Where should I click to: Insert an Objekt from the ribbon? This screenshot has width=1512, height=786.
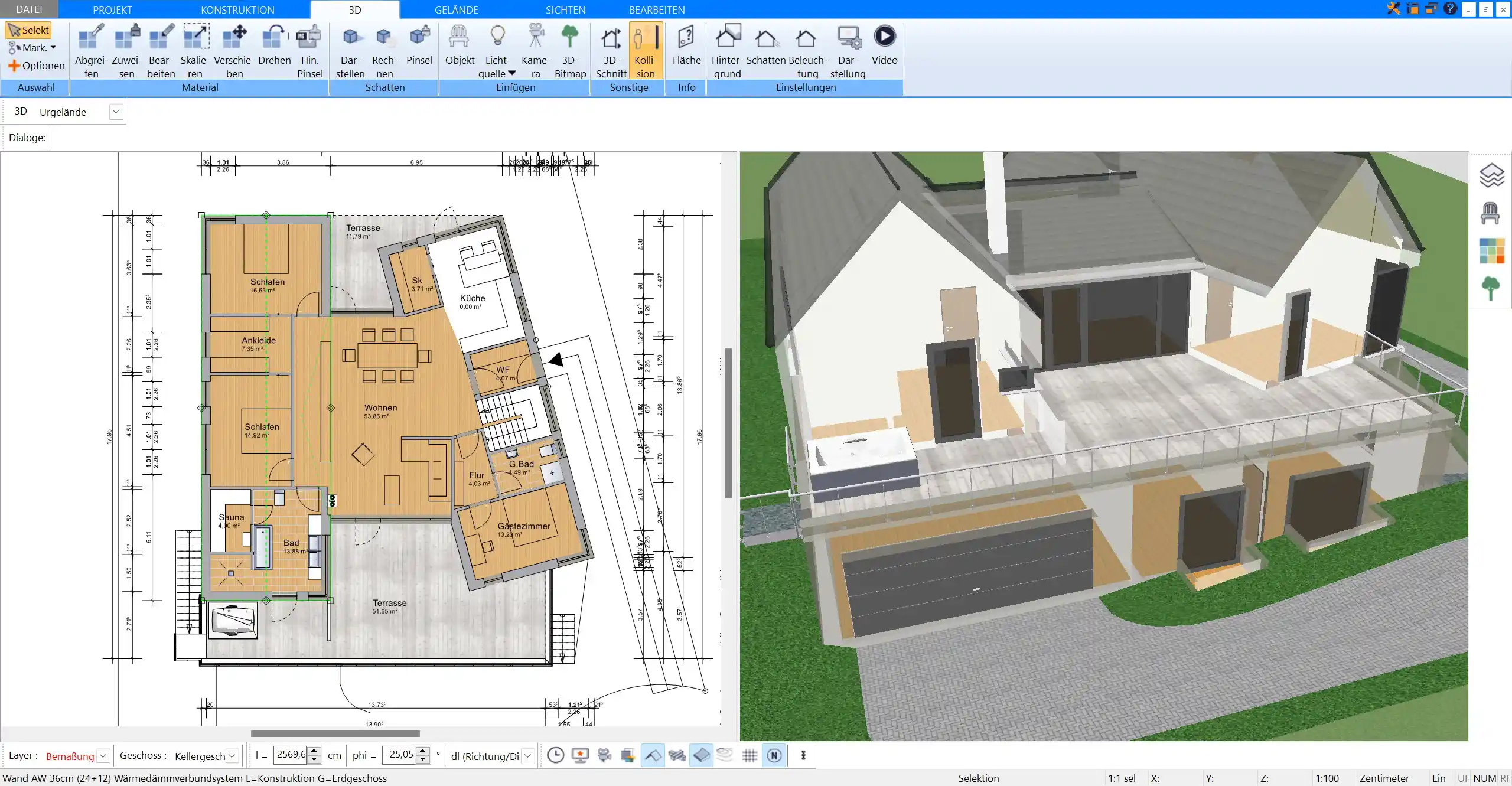coord(460,45)
